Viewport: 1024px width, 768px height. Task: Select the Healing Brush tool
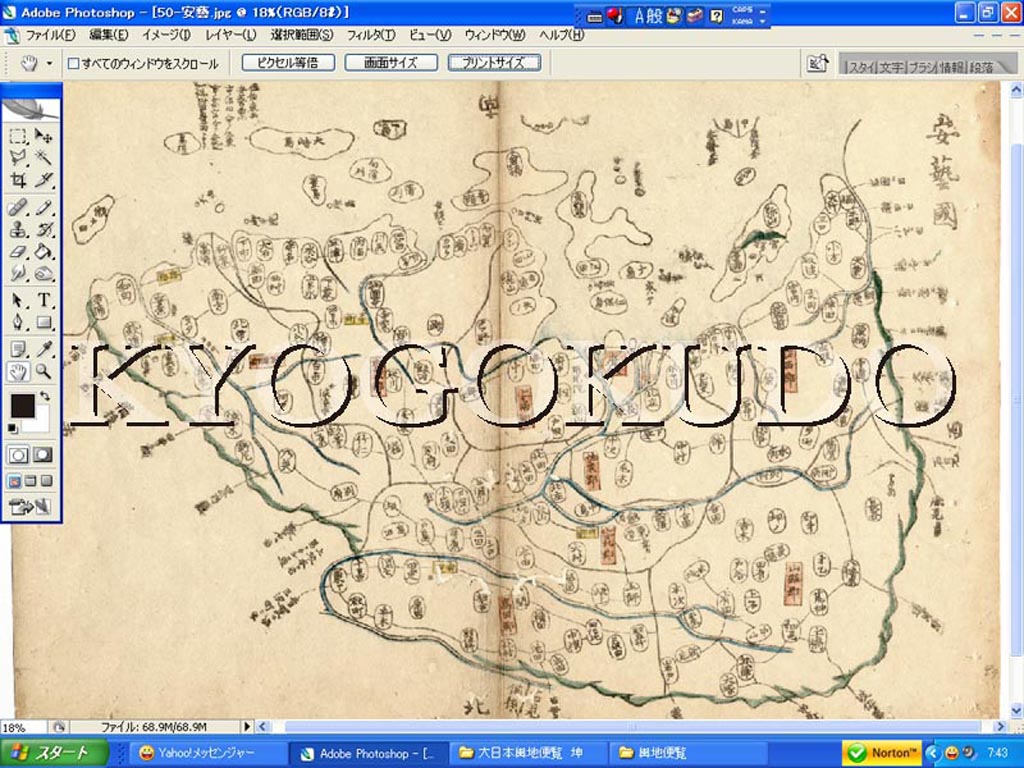(18, 208)
